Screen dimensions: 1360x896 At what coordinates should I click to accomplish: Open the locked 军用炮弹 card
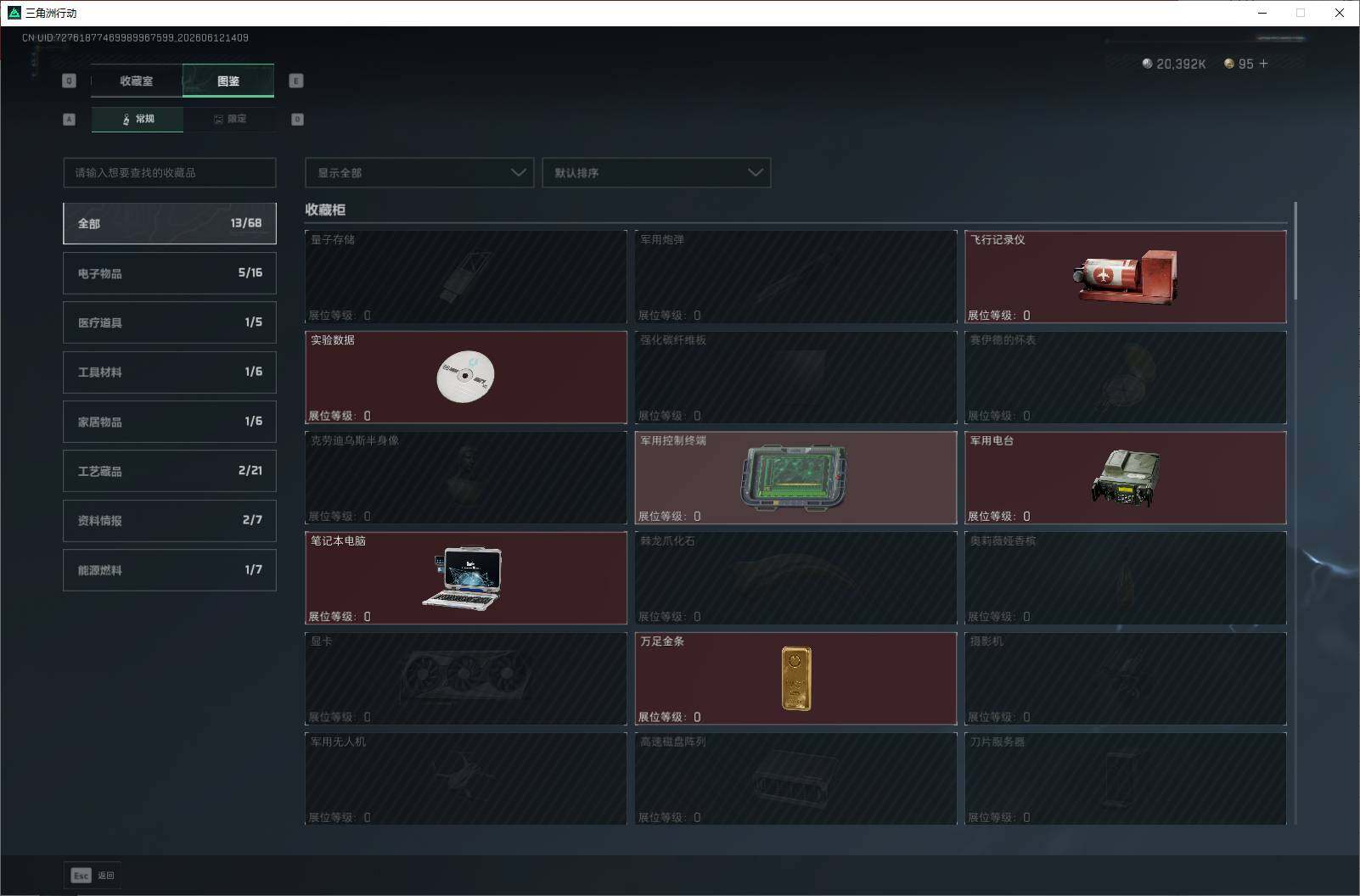tap(795, 277)
